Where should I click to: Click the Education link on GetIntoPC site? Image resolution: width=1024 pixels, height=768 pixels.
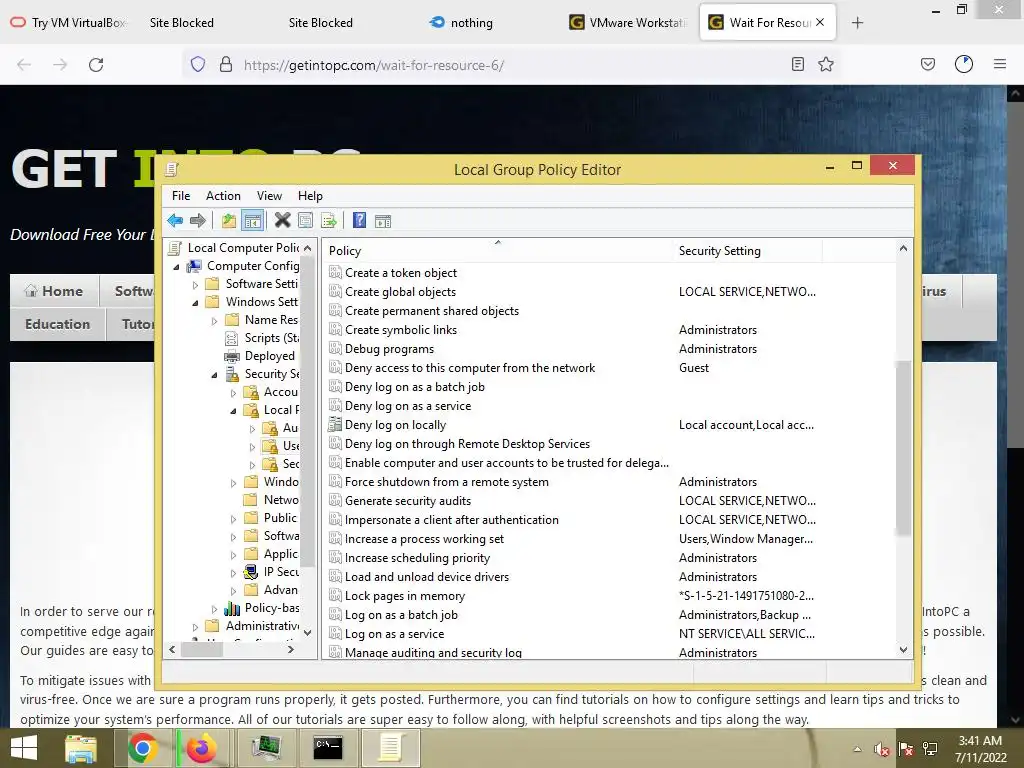point(57,325)
